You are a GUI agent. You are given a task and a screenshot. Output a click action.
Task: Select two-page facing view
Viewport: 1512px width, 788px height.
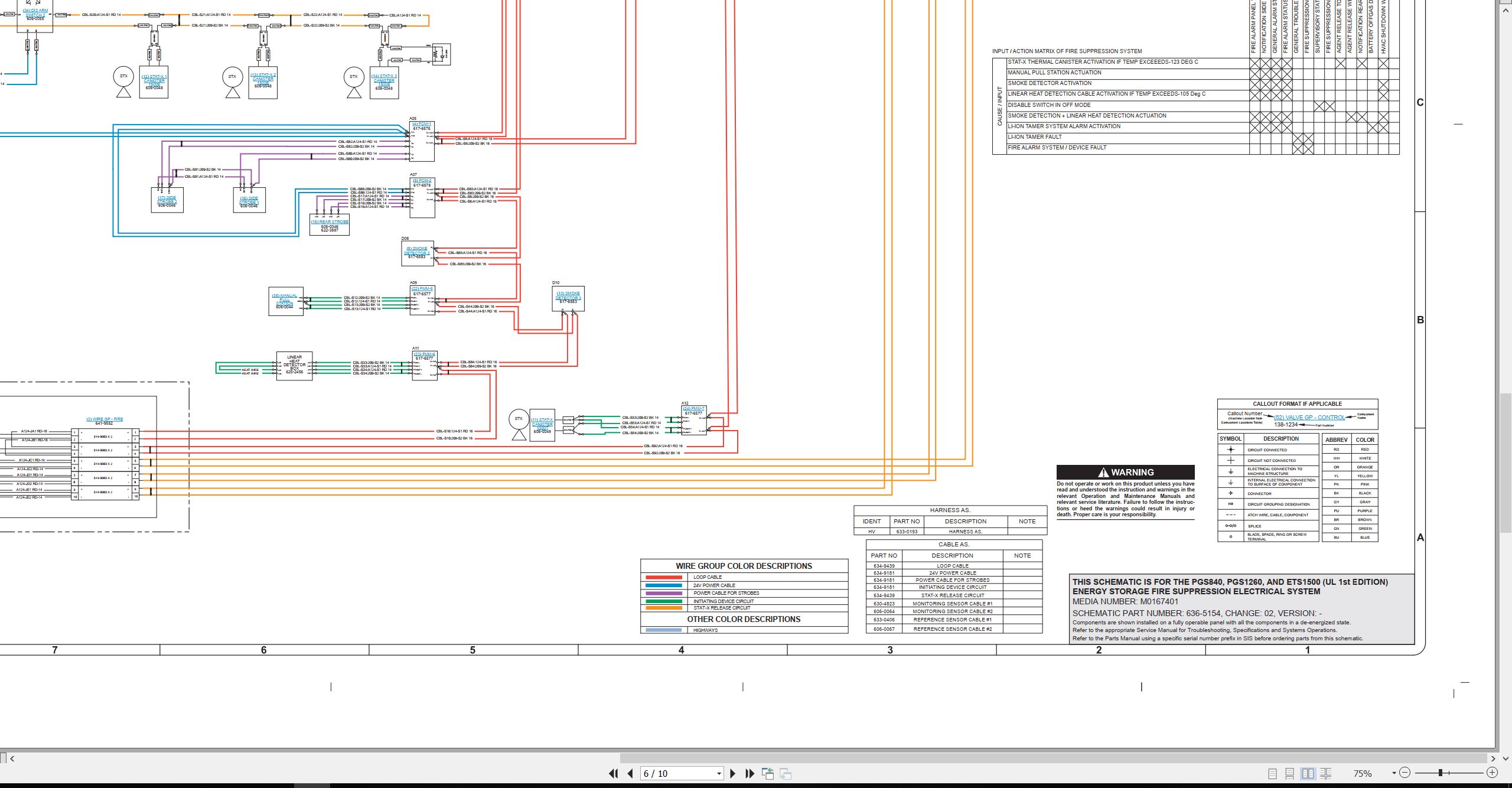[1308, 773]
